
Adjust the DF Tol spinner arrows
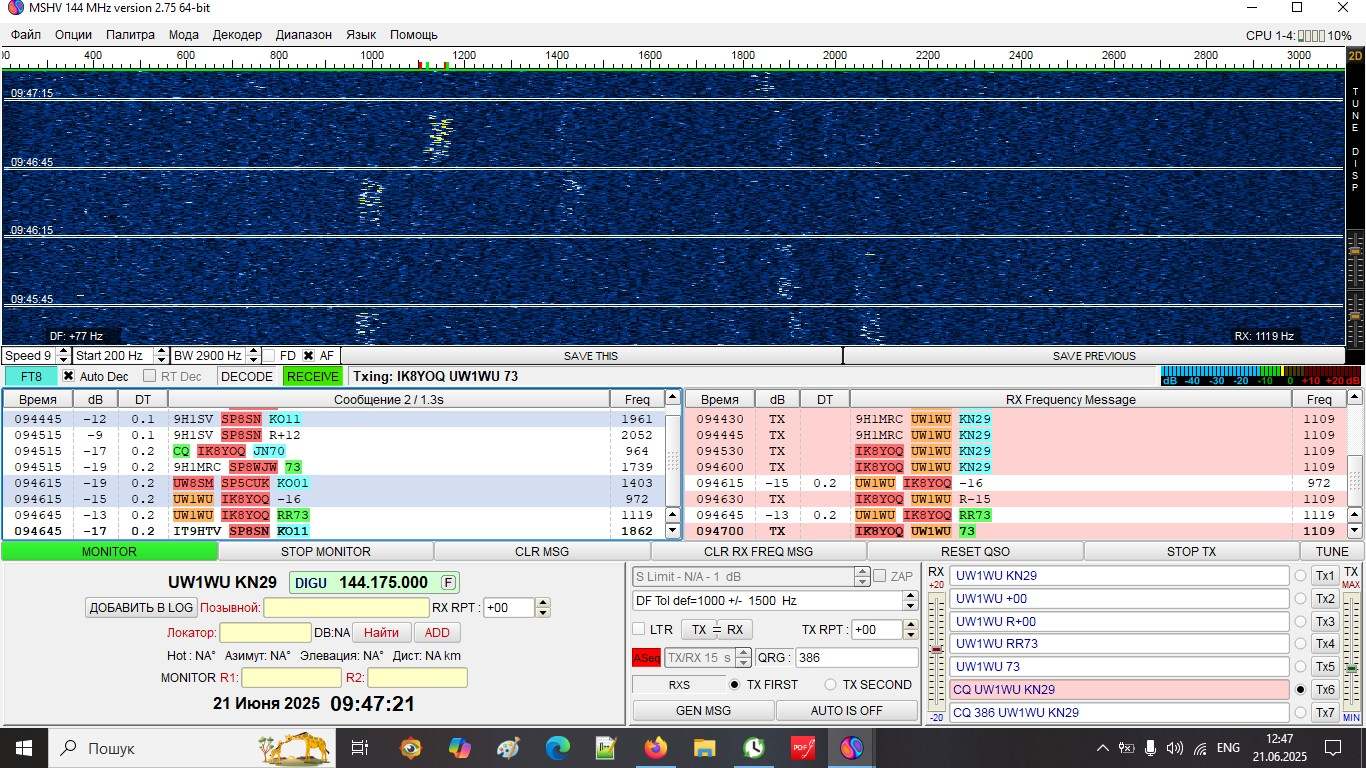(910, 601)
